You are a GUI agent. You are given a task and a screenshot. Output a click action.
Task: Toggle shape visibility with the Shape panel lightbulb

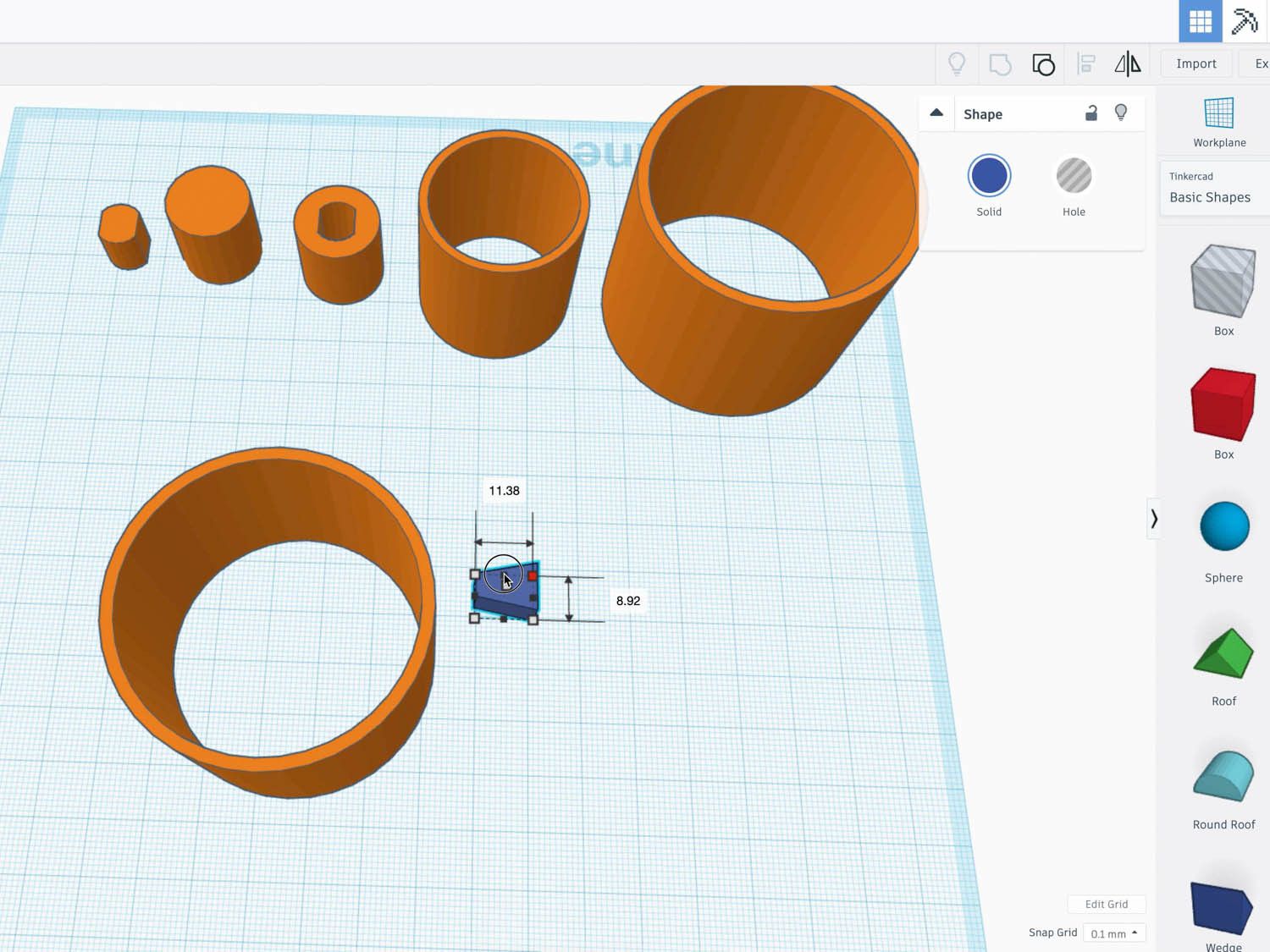tap(1121, 112)
